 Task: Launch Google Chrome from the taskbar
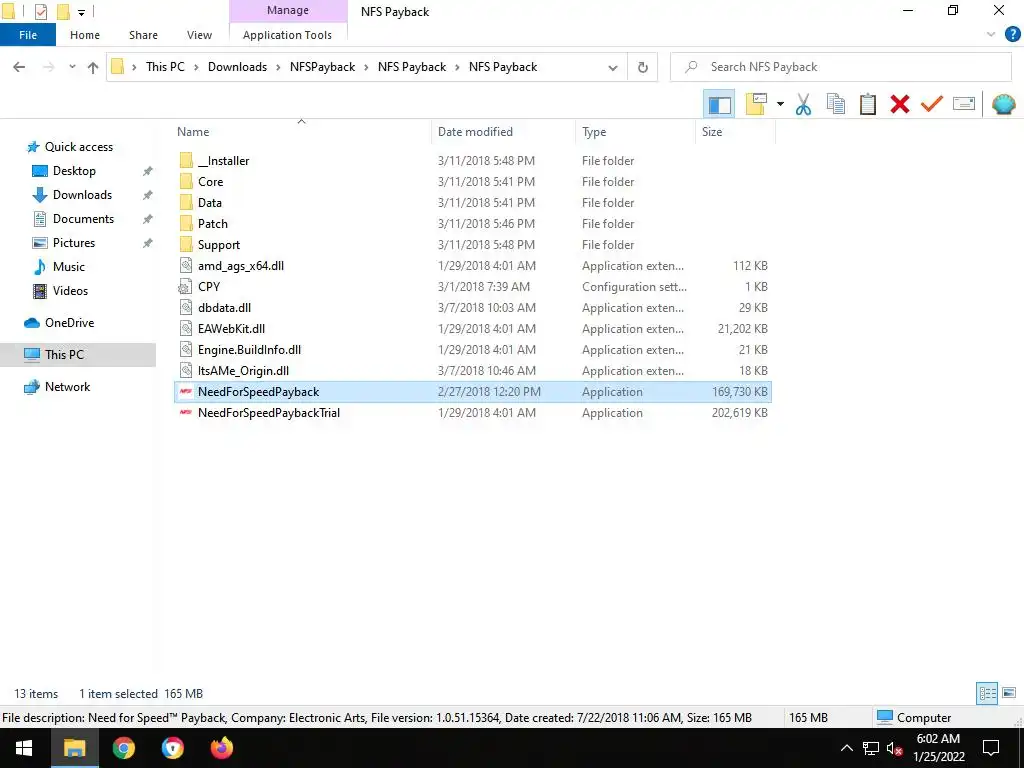[123, 748]
